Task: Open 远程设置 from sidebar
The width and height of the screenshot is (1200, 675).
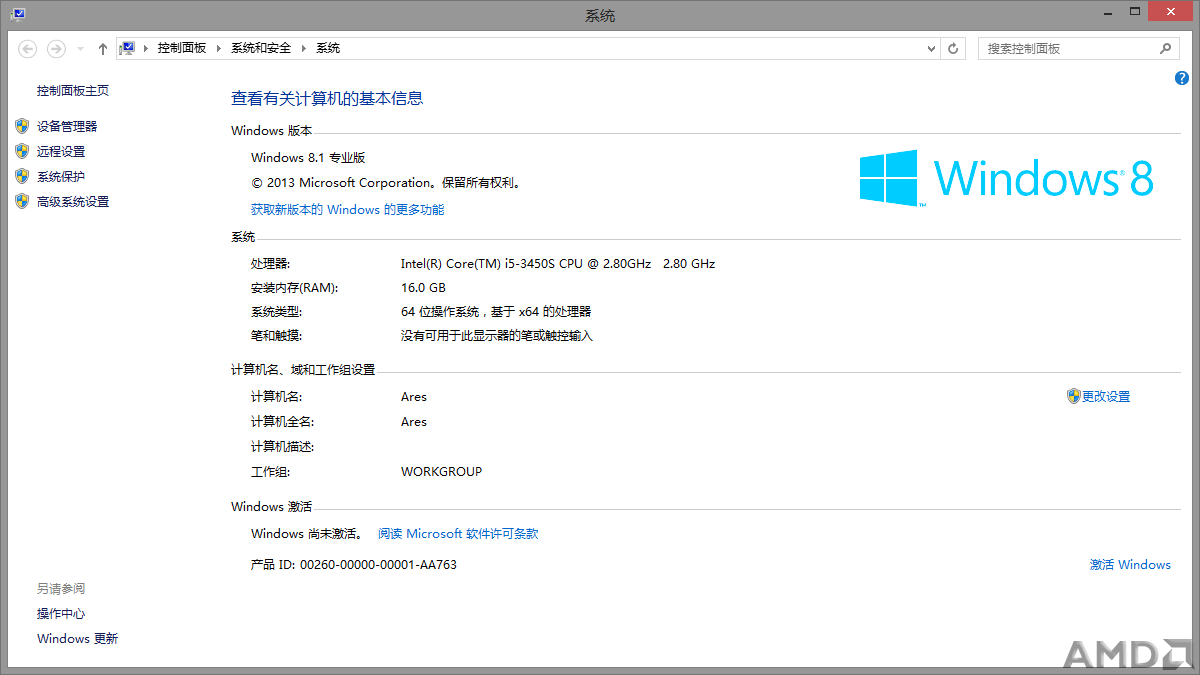Action: (x=61, y=152)
